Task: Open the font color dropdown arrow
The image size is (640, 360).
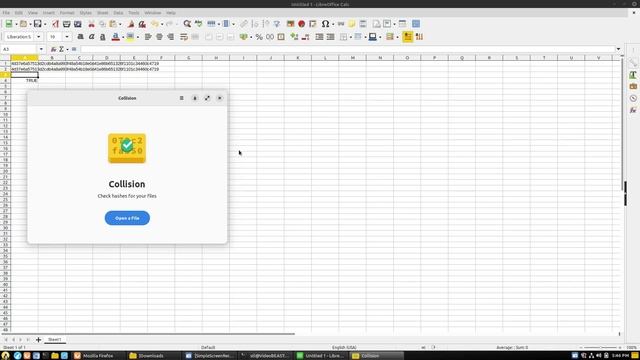Action: pyautogui.click(x=123, y=37)
